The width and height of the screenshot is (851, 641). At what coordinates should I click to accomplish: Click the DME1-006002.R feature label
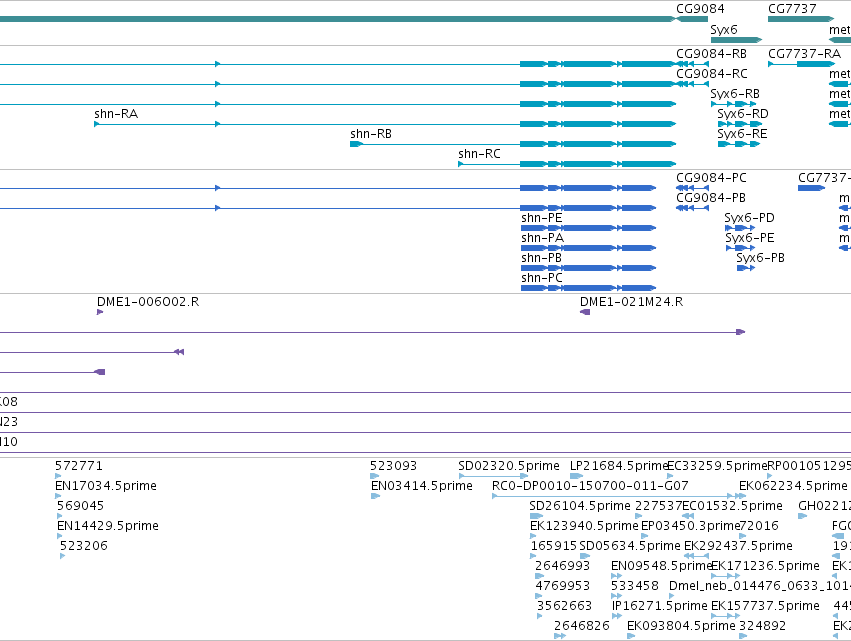pyautogui.click(x=148, y=302)
